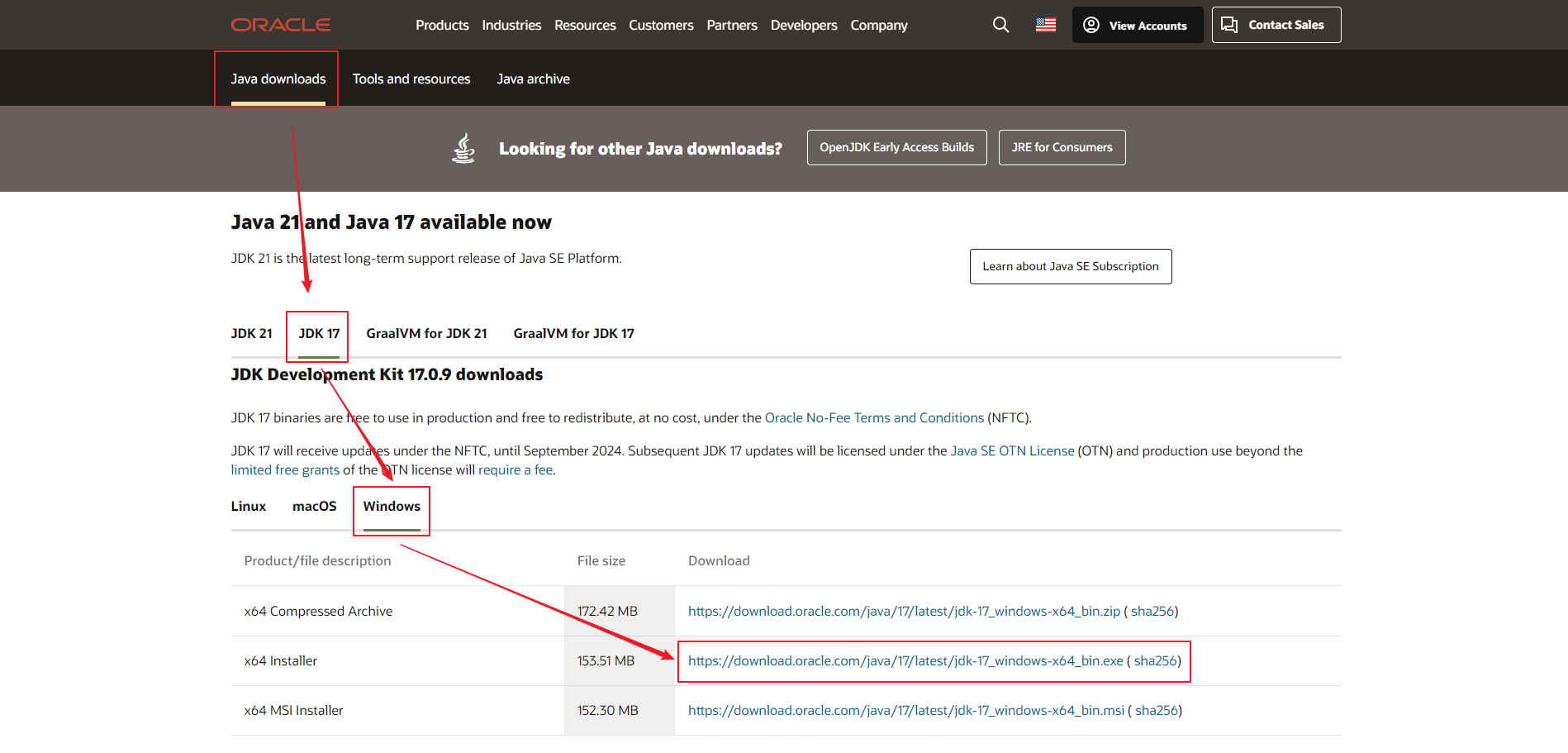The width and height of the screenshot is (1568, 753).
Task: Click OpenJDK Early Access Builds button
Action: click(896, 147)
